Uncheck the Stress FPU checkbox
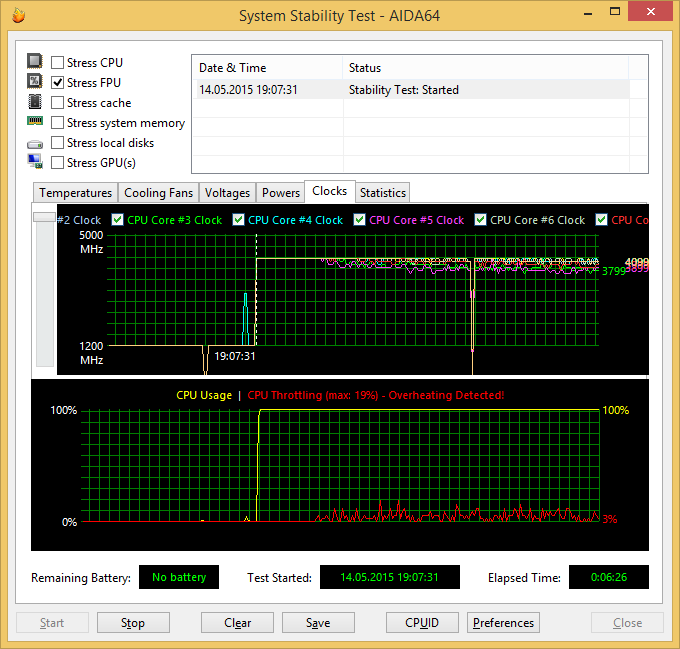The image size is (680, 649). point(57,82)
